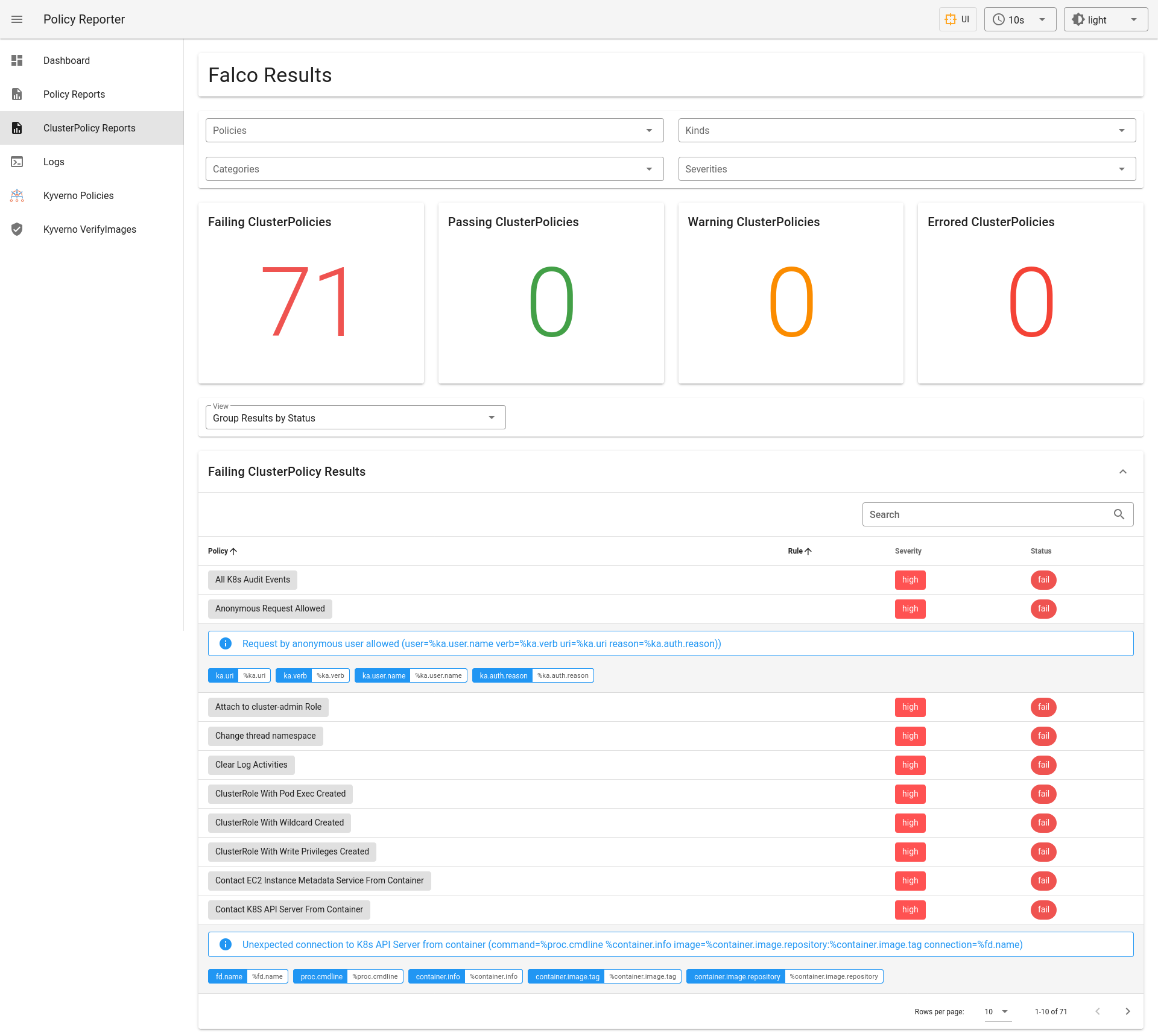Click the Logs terminal icon

[17, 162]
